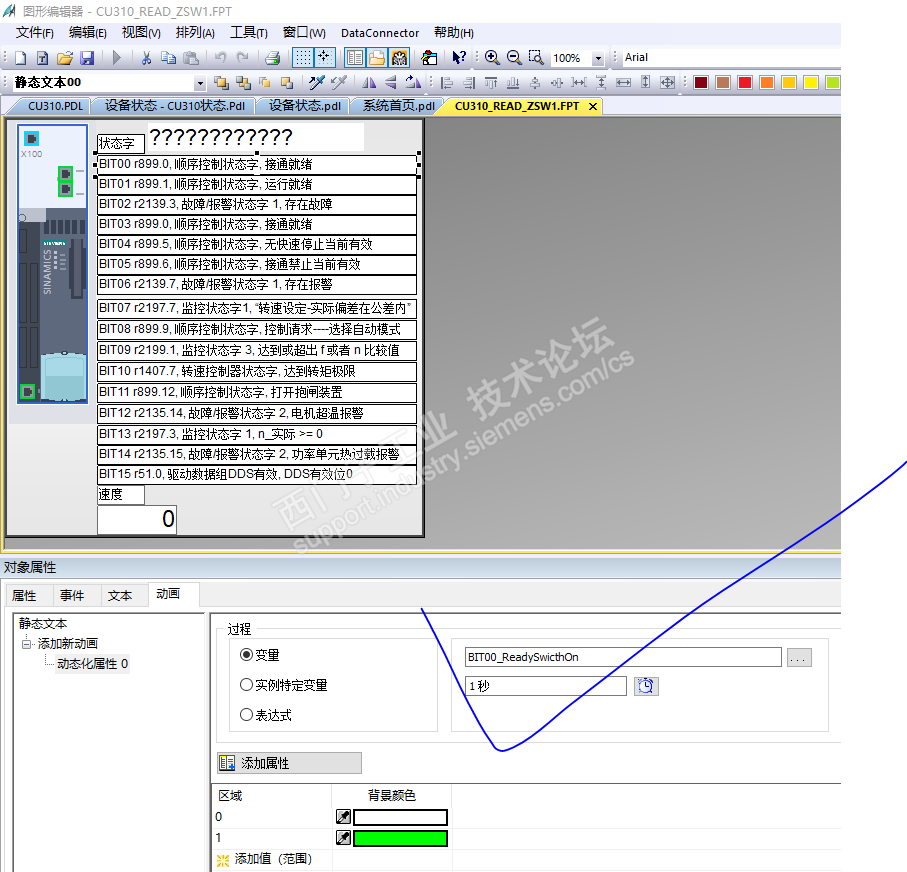Pick the dark red palette color

click(701, 83)
